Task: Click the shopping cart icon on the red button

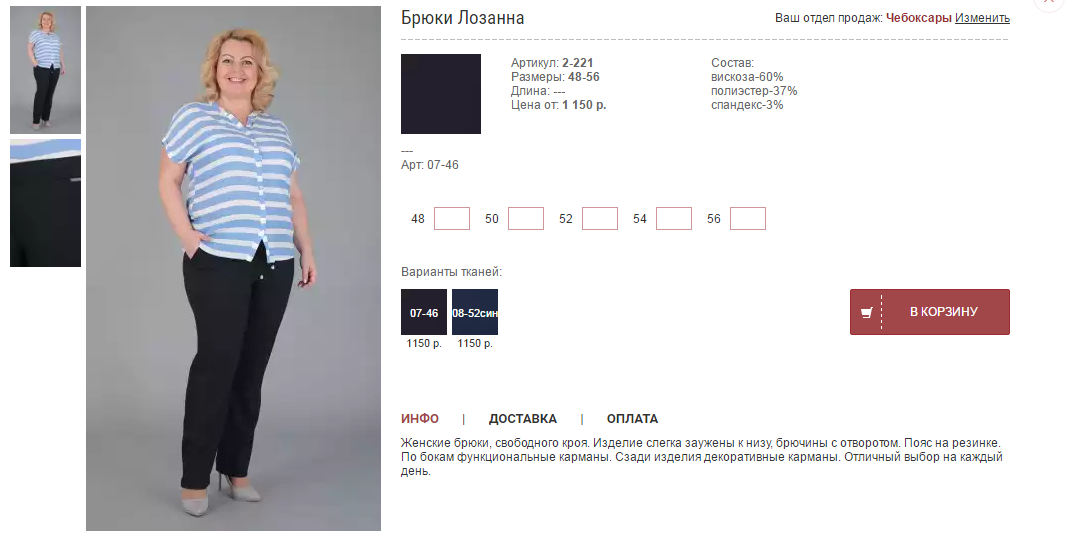Action: point(867,312)
